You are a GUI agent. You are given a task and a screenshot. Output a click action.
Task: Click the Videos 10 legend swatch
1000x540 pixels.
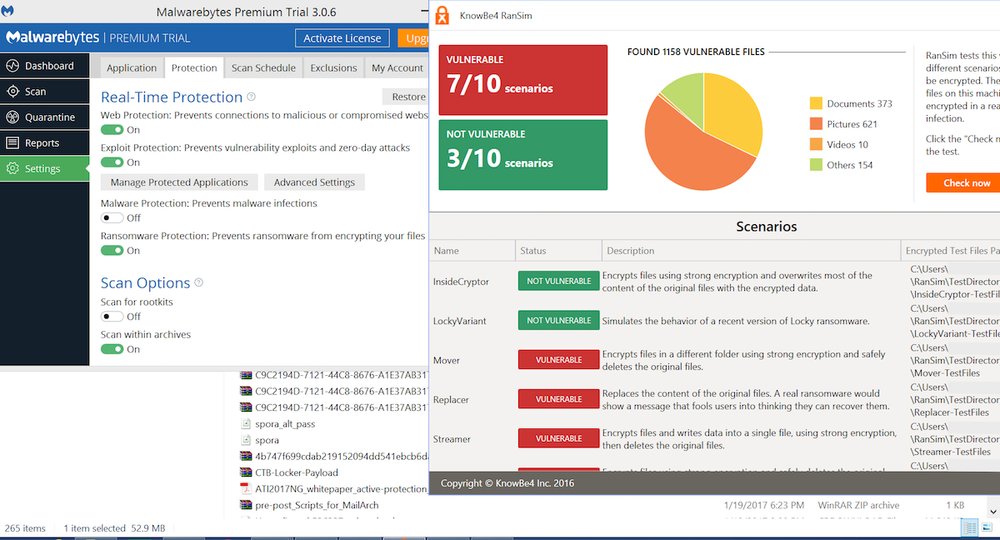[816, 144]
